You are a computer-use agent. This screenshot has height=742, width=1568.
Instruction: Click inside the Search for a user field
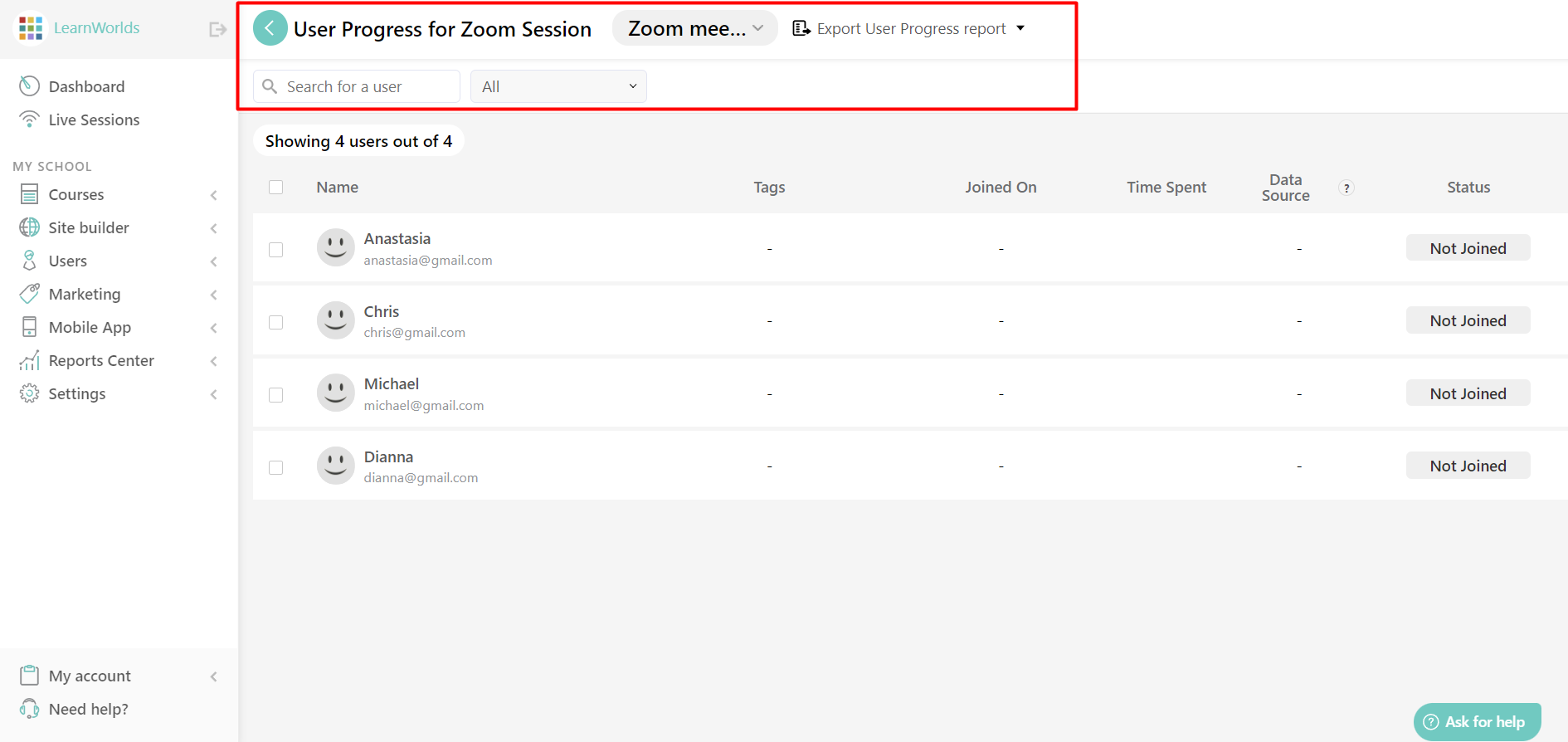[x=356, y=85]
